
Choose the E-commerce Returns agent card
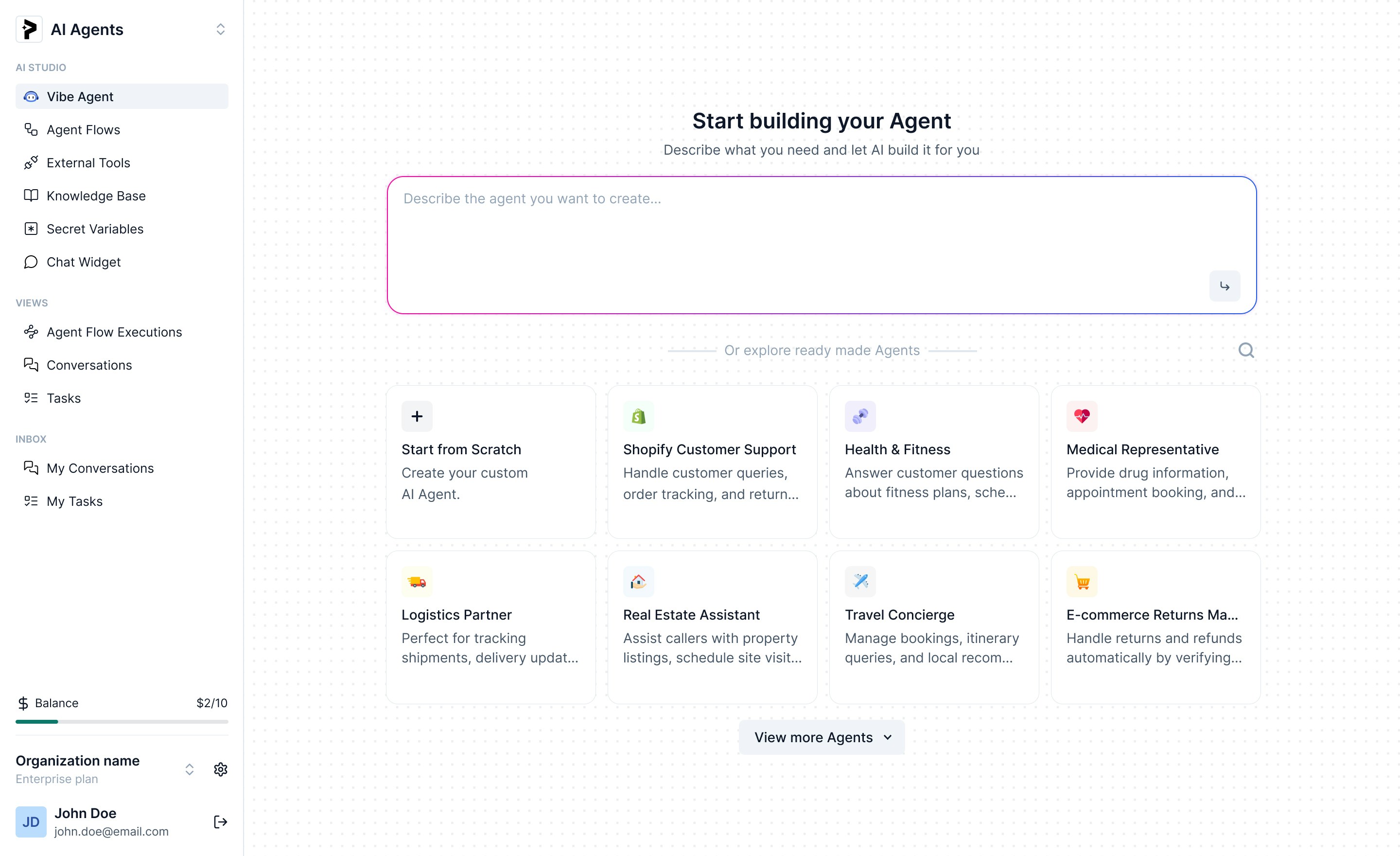click(1155, 627)
